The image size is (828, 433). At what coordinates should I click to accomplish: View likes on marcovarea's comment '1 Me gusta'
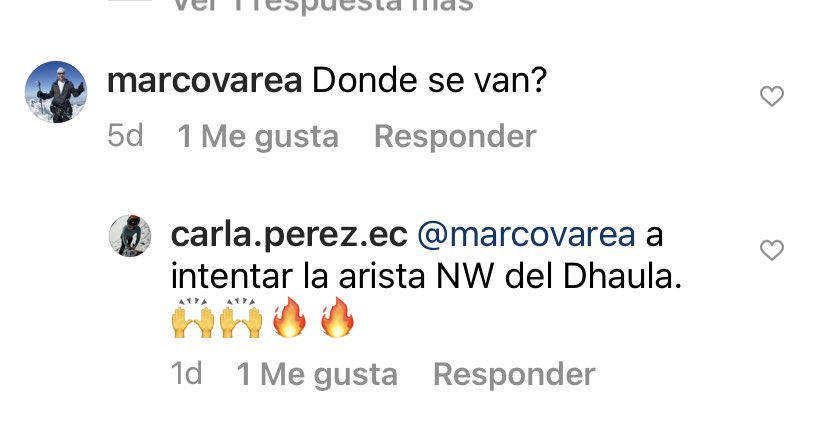[258, 137]
